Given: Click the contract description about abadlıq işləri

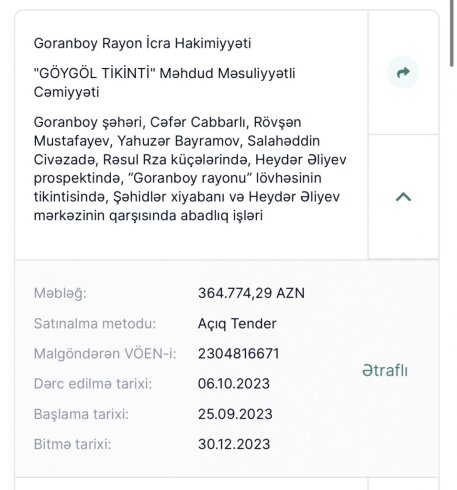Looking at the screenshot, I should [190, 169].
